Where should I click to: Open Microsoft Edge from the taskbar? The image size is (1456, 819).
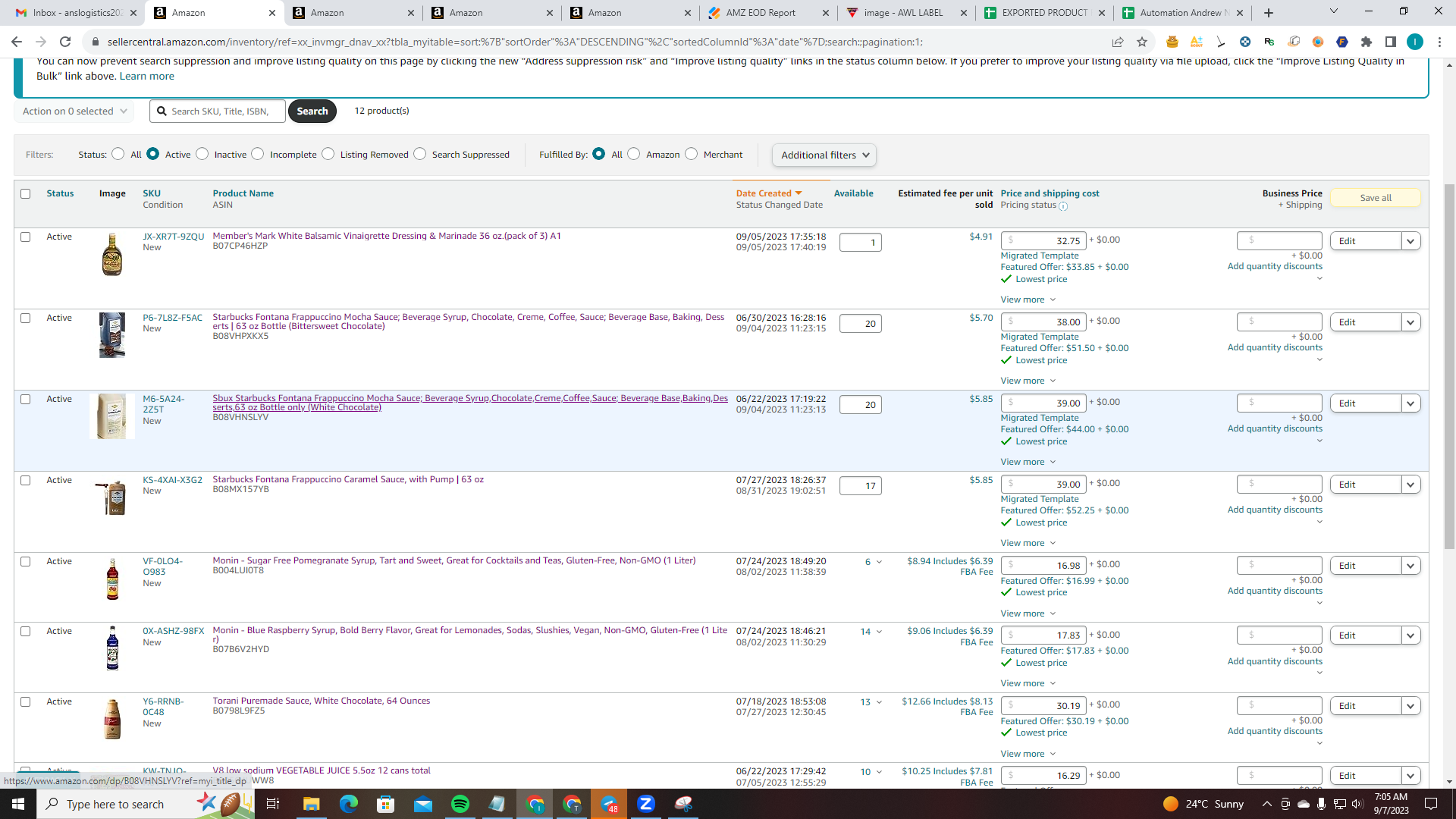point(348,804)
